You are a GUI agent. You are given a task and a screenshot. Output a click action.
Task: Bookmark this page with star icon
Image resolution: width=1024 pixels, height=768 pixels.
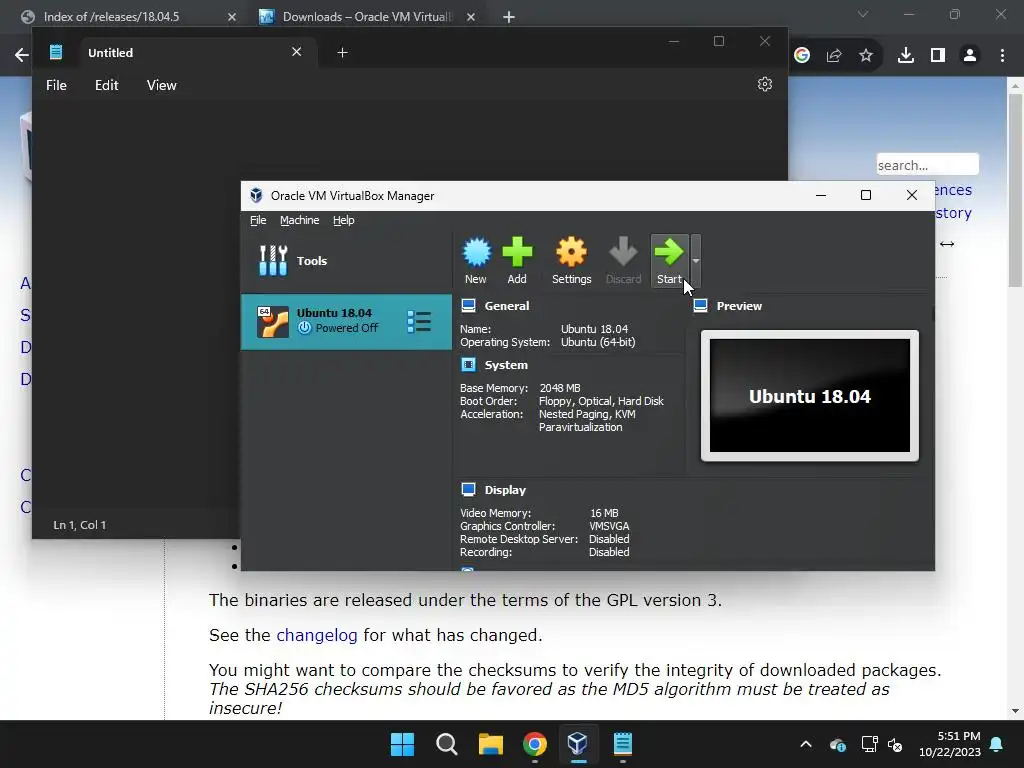(866, 56)
